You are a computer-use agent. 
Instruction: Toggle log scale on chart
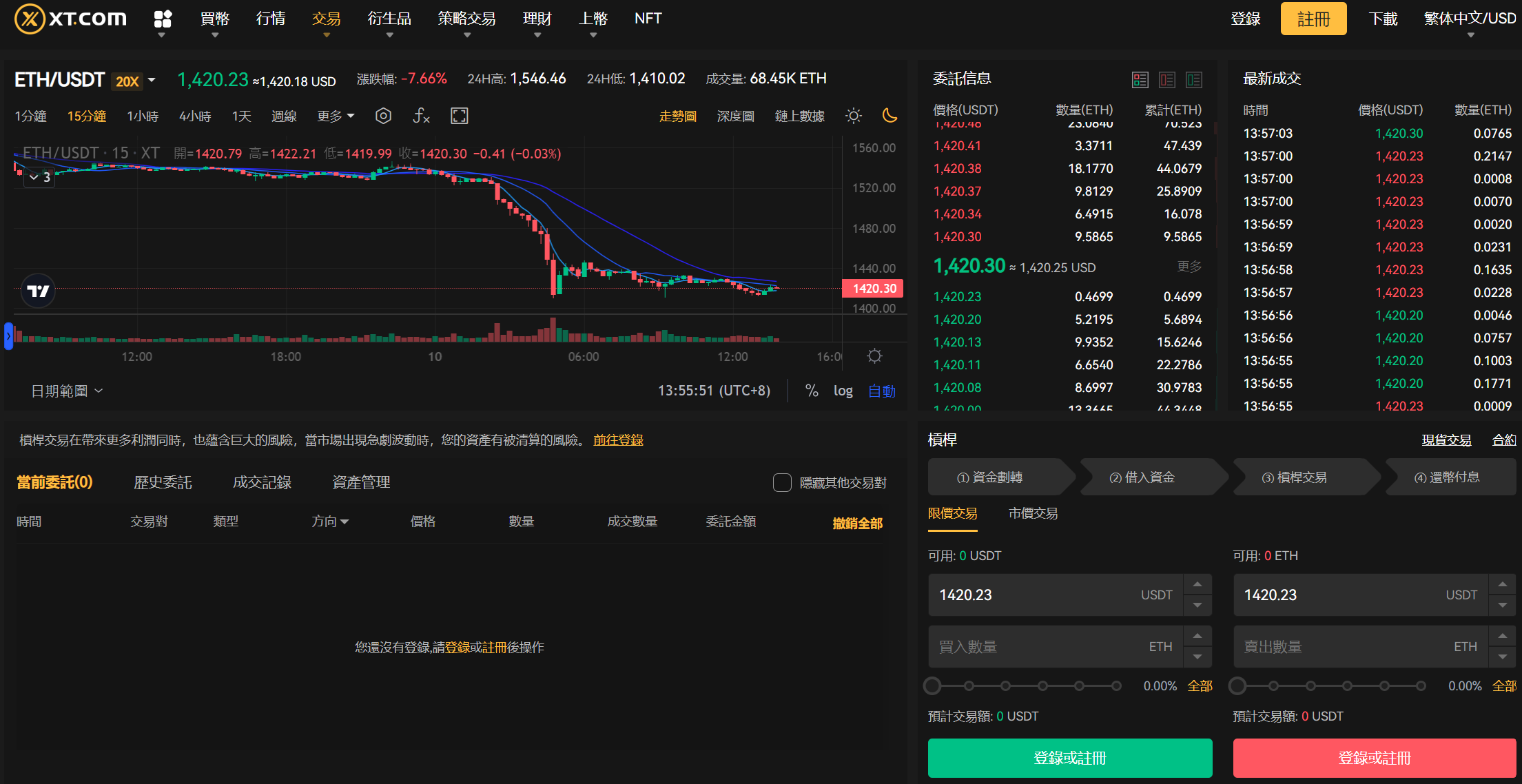click(843, 391)
